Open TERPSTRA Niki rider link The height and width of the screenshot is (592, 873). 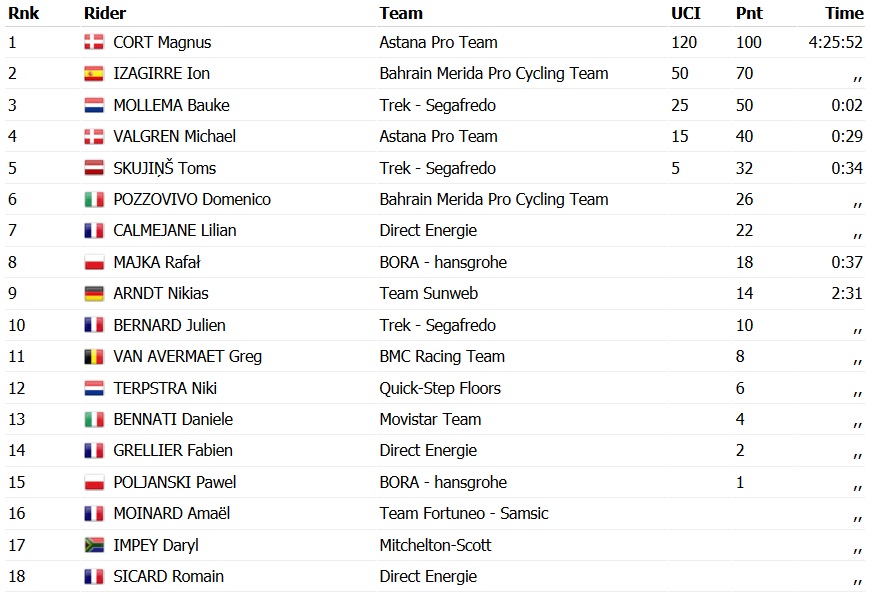click(x=165, y=388)
